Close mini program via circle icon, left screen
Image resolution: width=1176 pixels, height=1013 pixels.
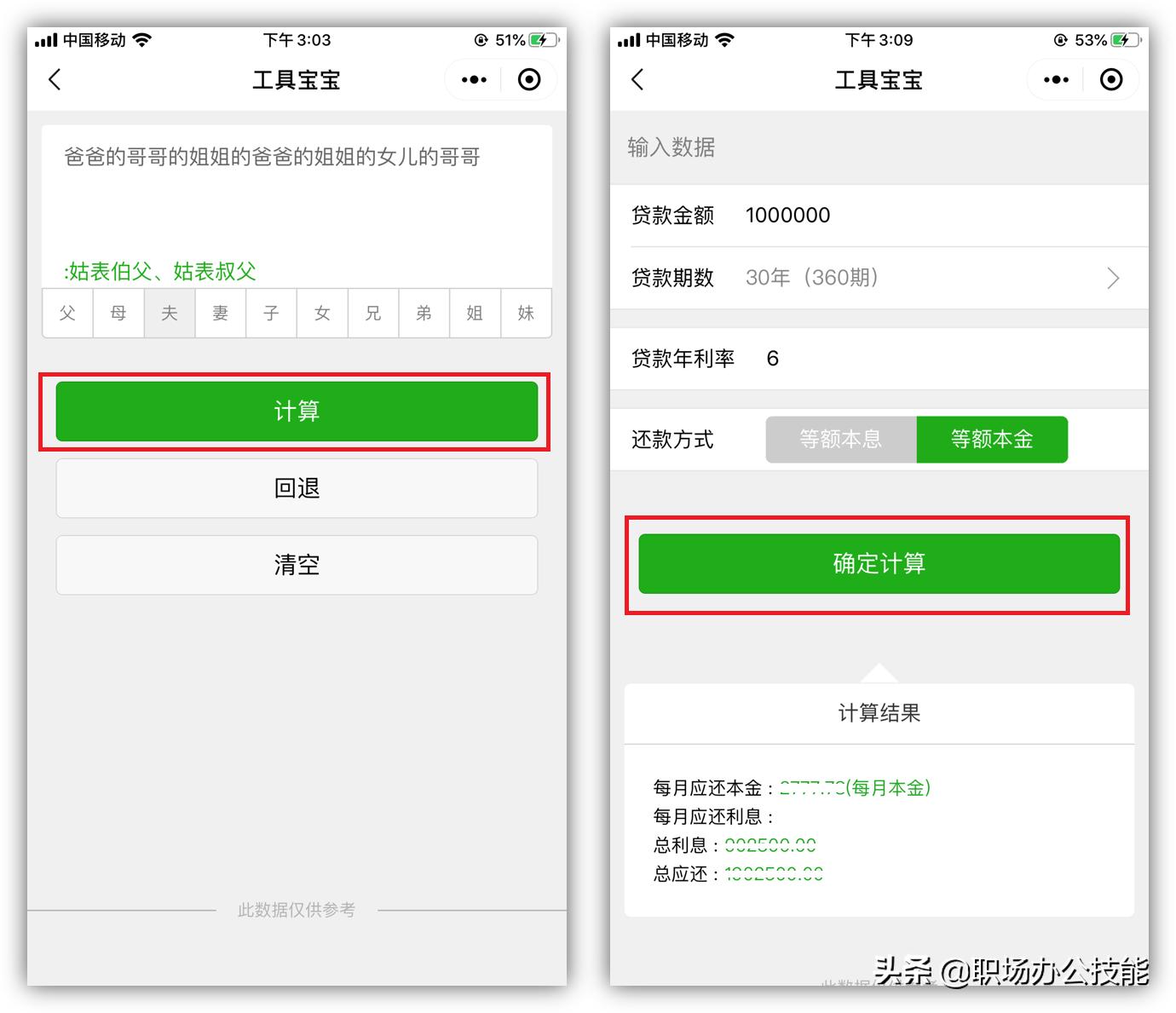(529, 80)
